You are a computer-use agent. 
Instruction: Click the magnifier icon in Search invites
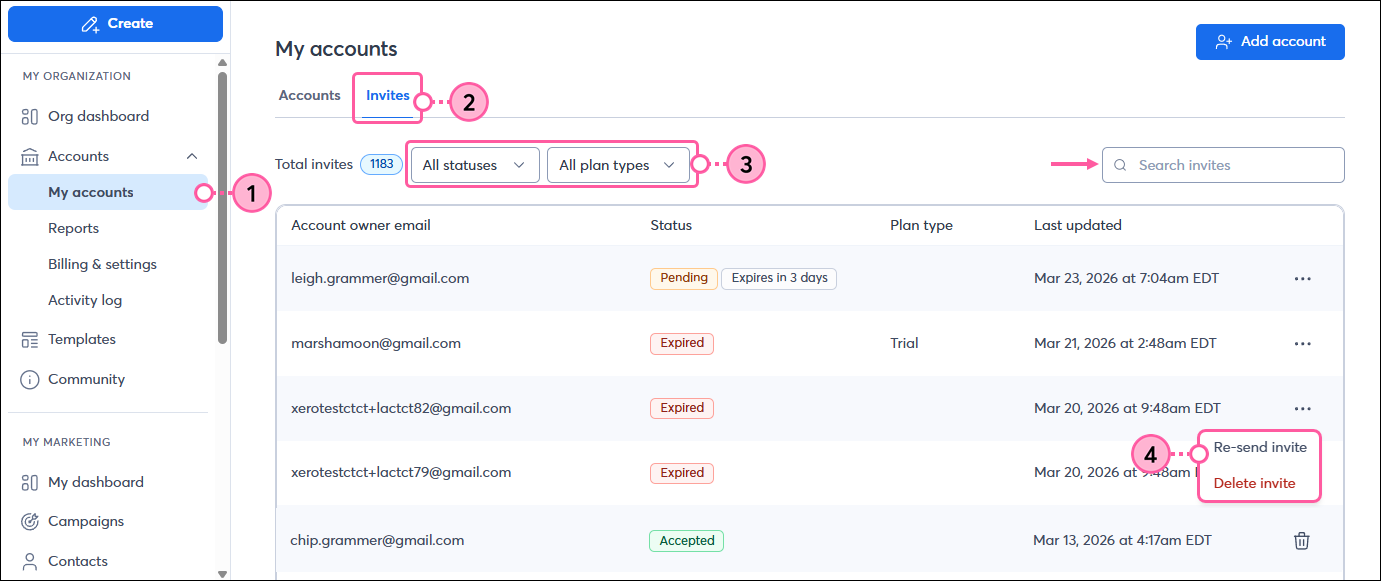tap(1120, 165)
